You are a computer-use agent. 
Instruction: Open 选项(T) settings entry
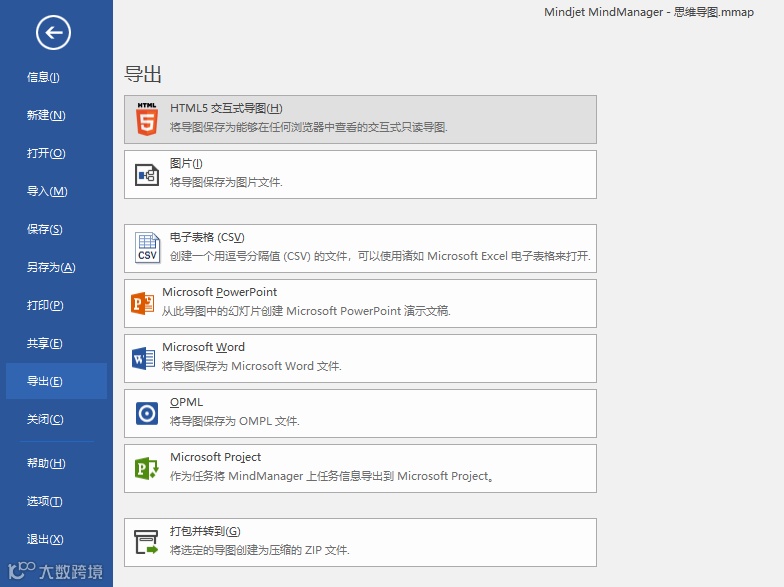44,501
